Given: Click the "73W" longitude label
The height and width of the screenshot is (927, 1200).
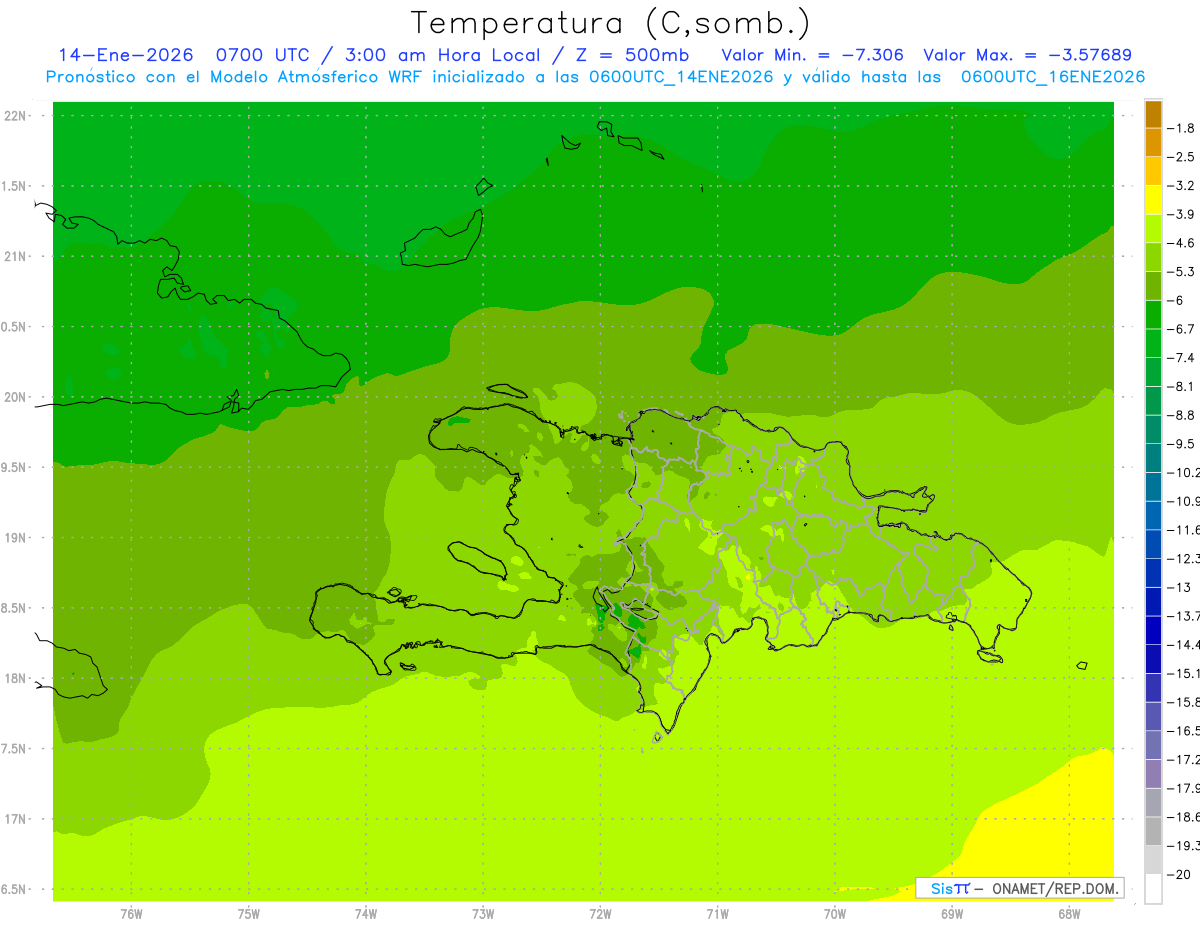Looking at the screenshot, I should (483, 913).
